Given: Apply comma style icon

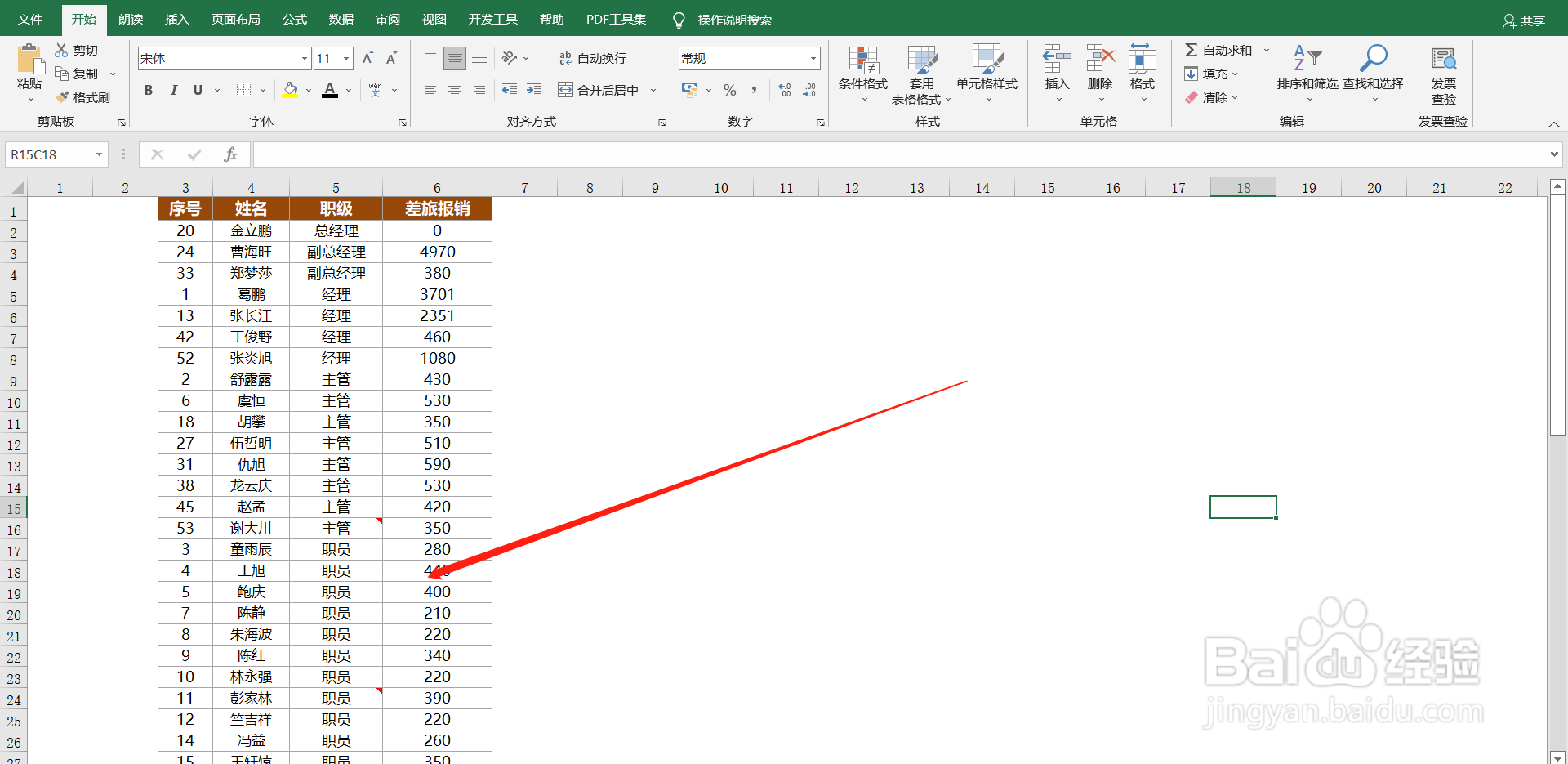Looking at the screenshot, I should tap(754, 90).
